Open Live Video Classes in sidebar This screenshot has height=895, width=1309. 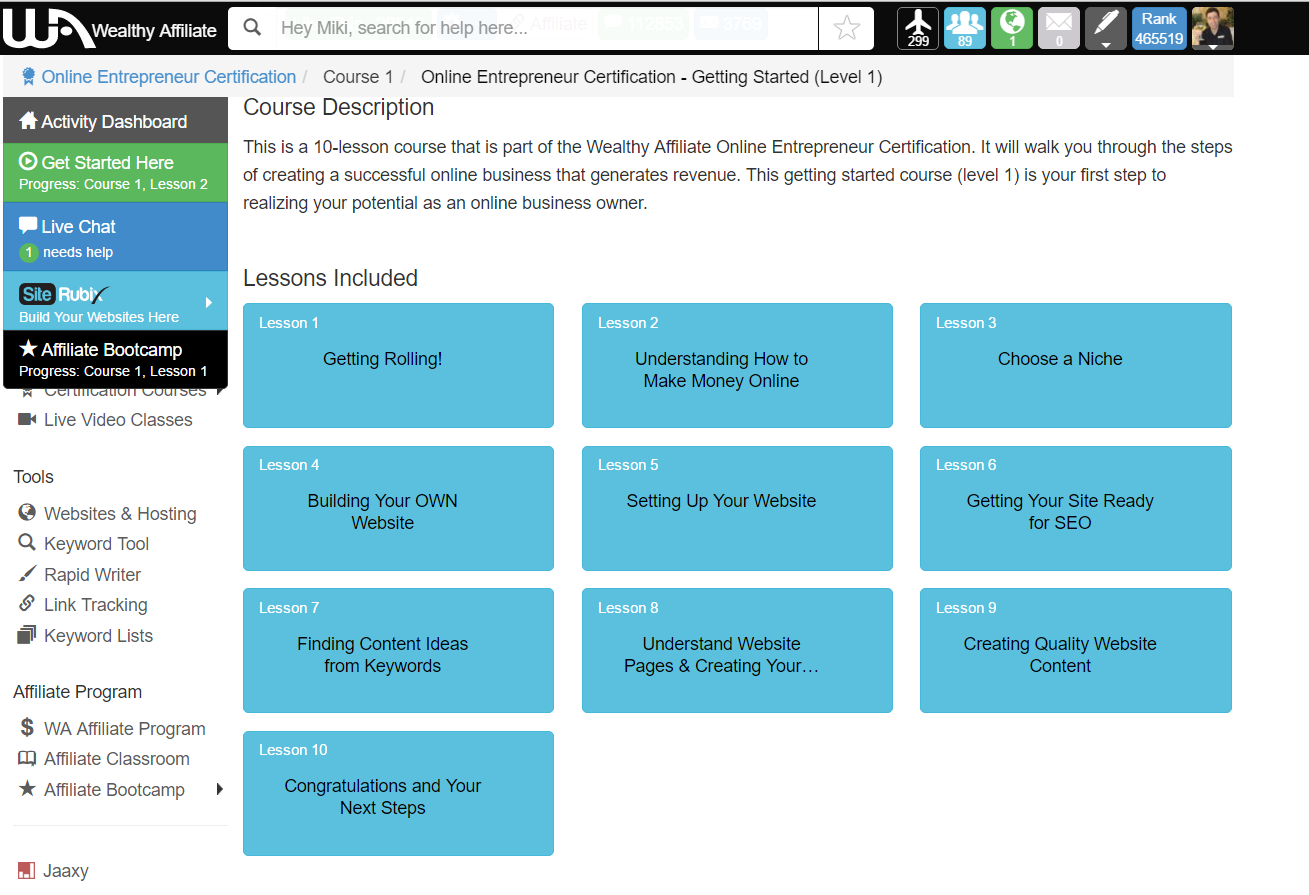[118, 419]
